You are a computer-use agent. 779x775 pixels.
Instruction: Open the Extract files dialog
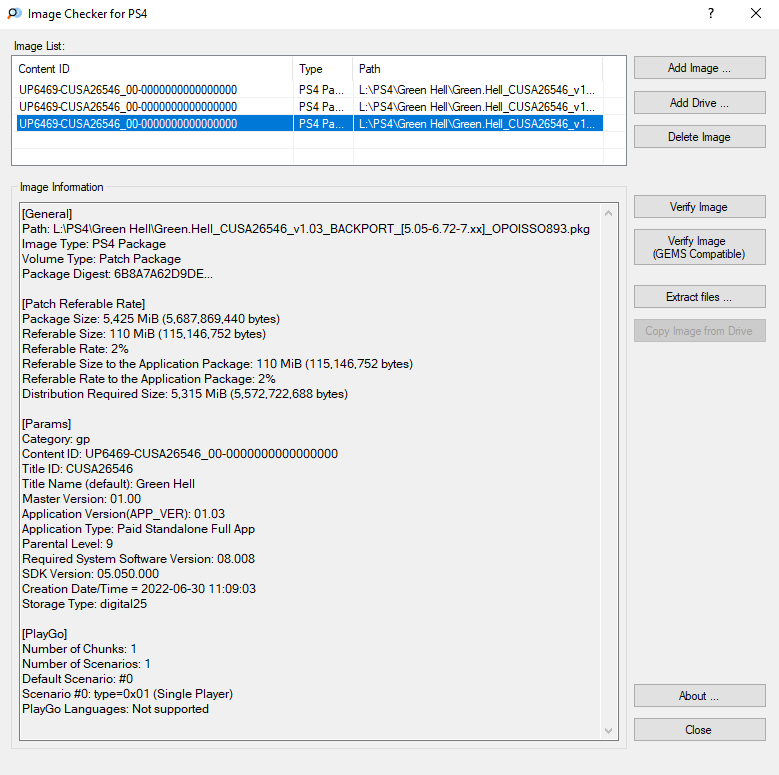pos(700,297)
